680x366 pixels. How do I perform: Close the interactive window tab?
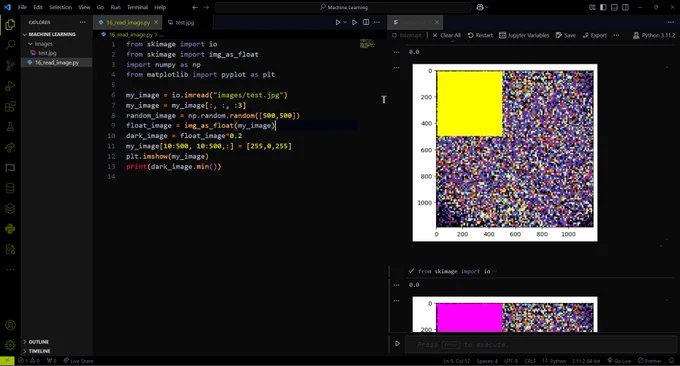[437, 22]
